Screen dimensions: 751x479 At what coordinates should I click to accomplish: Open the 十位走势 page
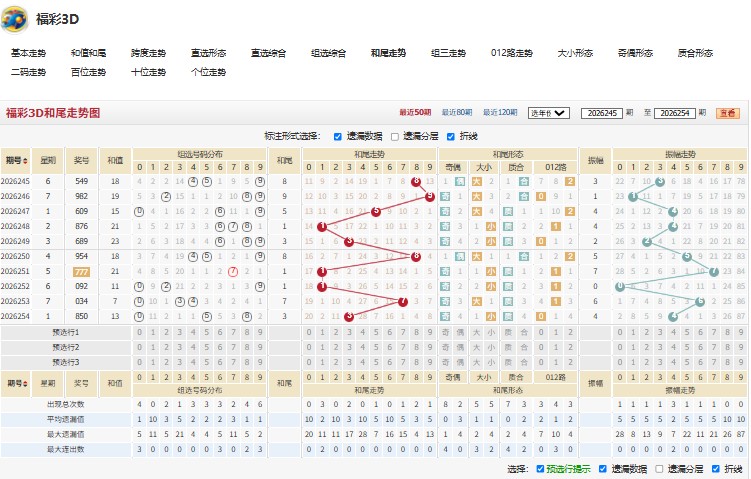click(148, 72)
